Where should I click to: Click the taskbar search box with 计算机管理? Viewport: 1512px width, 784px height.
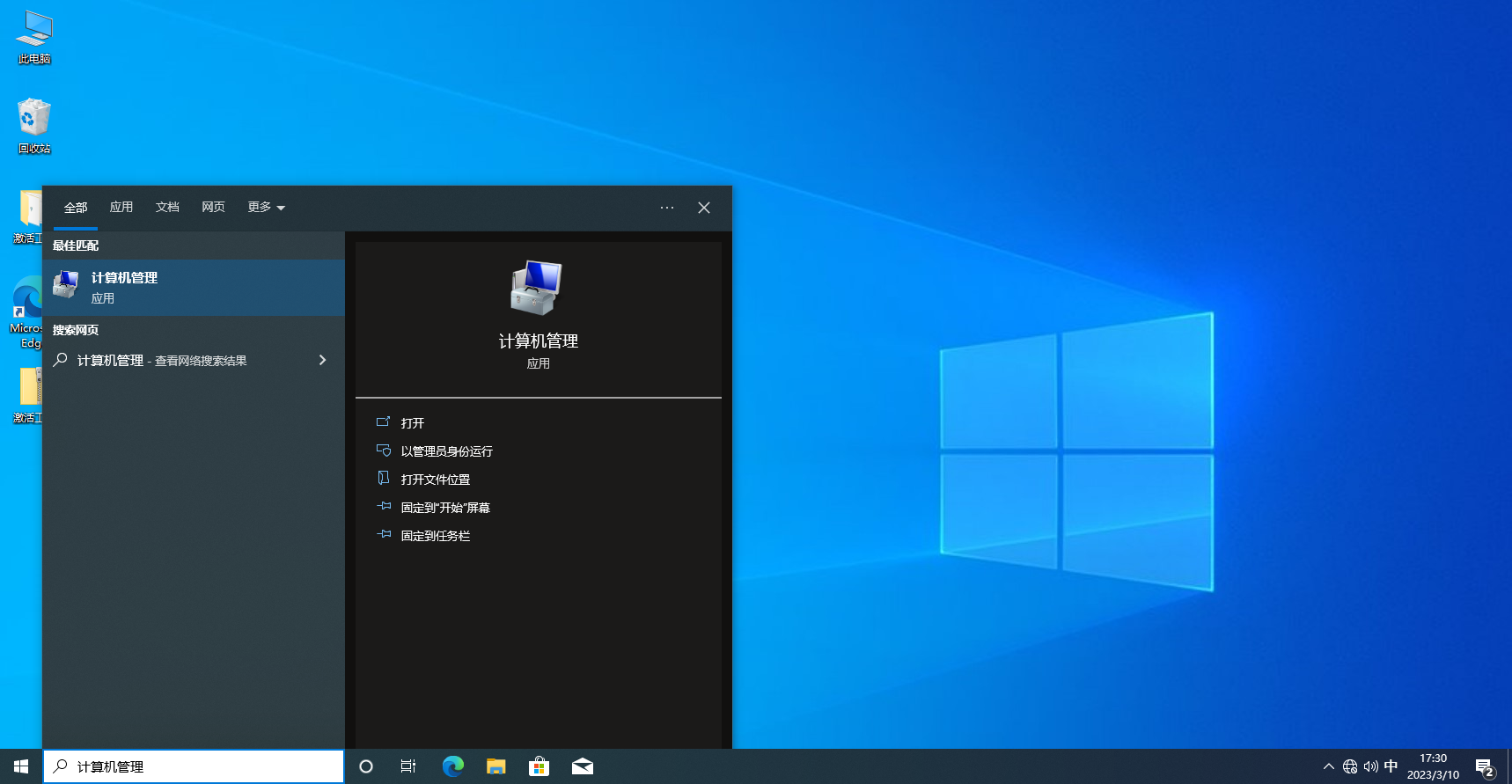194,766
